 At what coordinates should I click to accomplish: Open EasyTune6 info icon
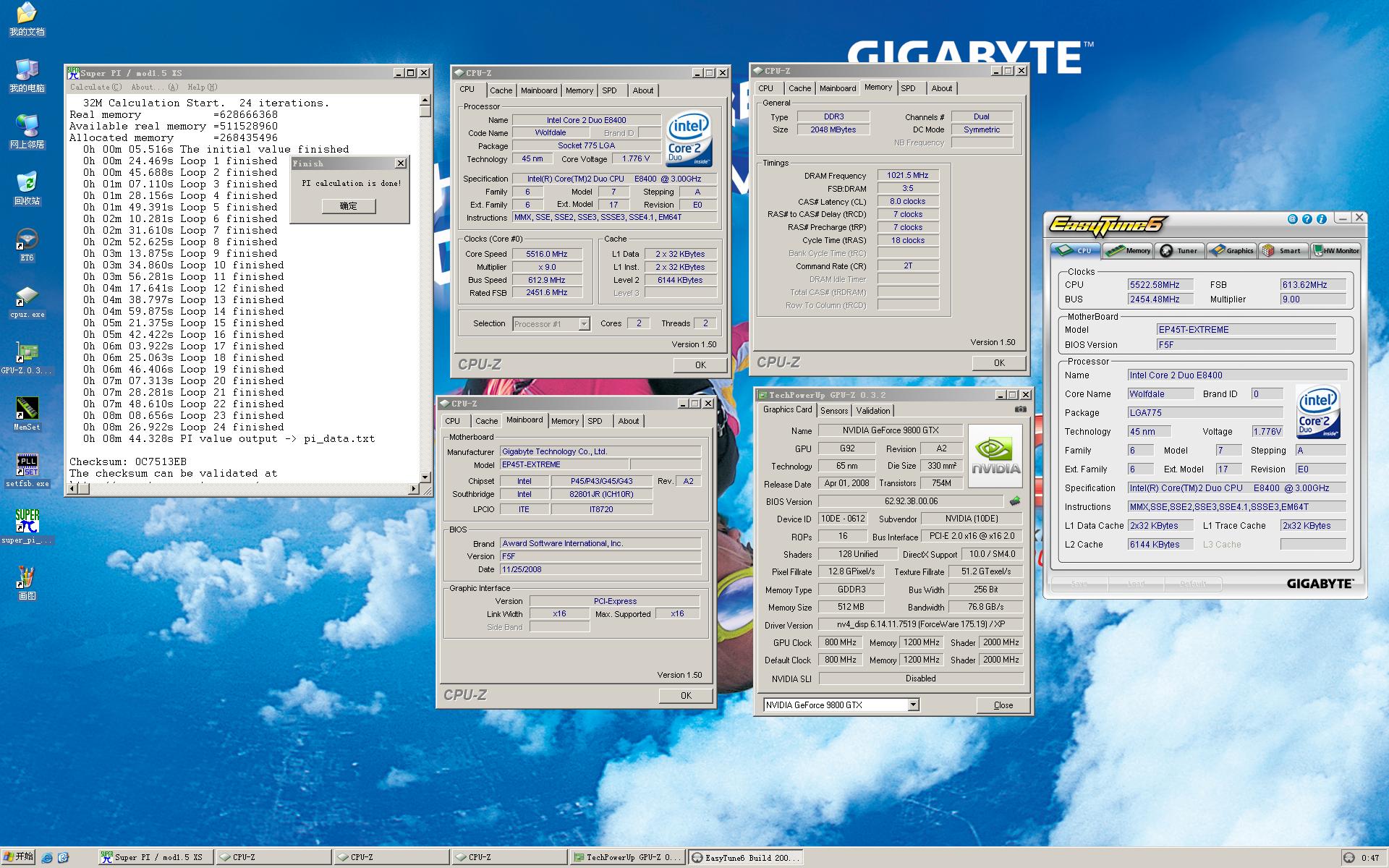tap(1321, 218)
